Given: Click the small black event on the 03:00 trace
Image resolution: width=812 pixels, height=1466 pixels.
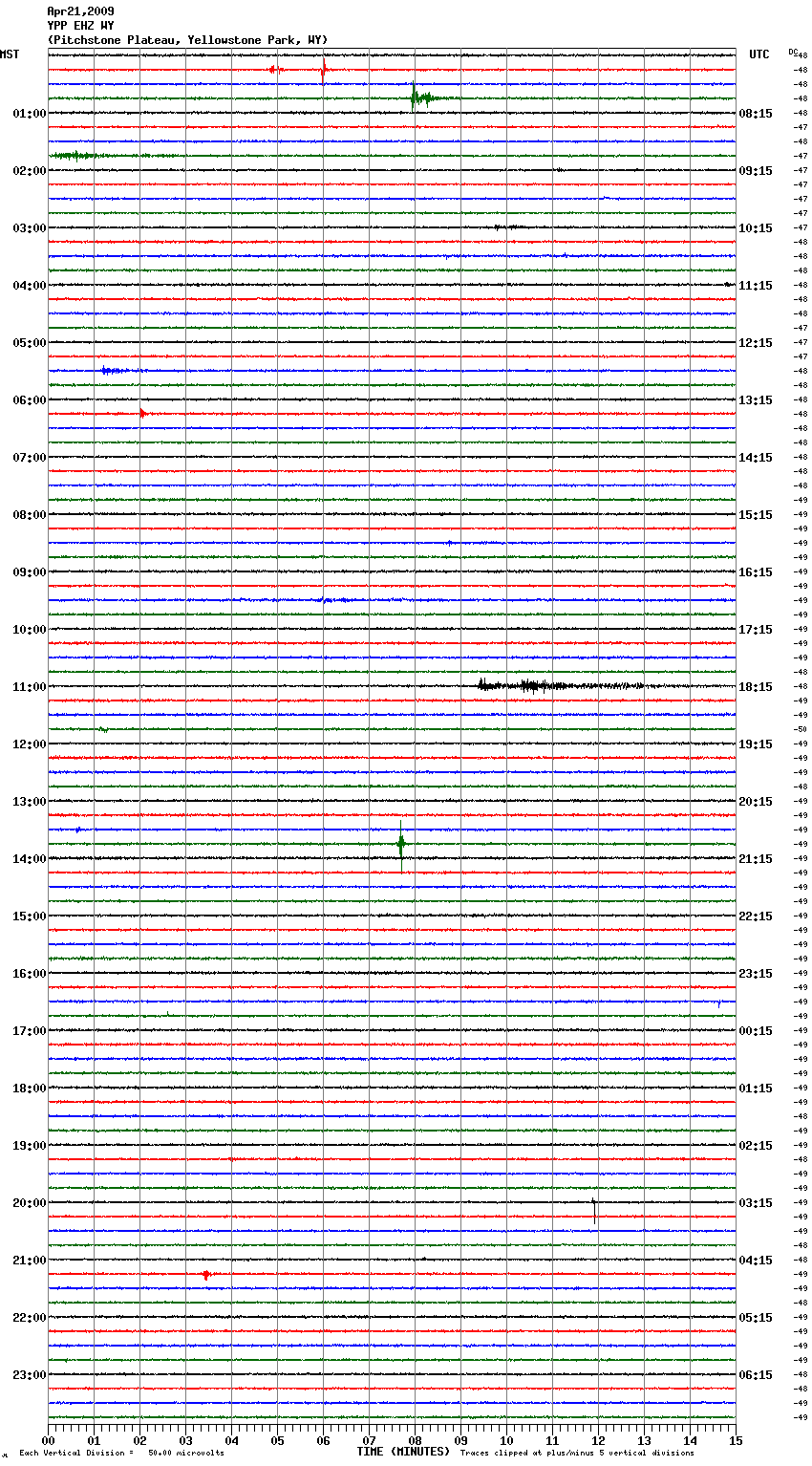Looking at the screenshot, I should (507, 227).
